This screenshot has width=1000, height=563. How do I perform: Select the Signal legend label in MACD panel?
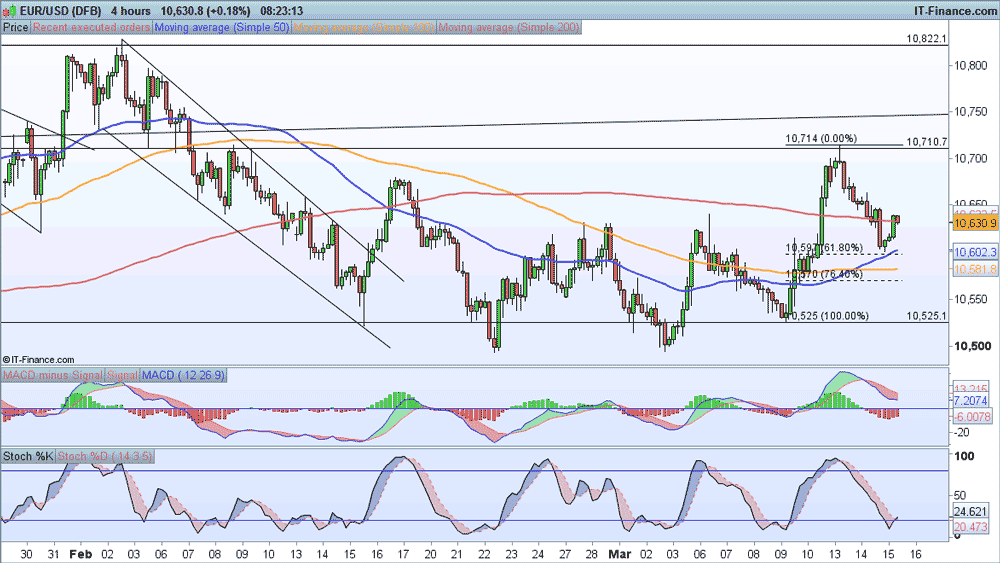(x=122, y=375)
